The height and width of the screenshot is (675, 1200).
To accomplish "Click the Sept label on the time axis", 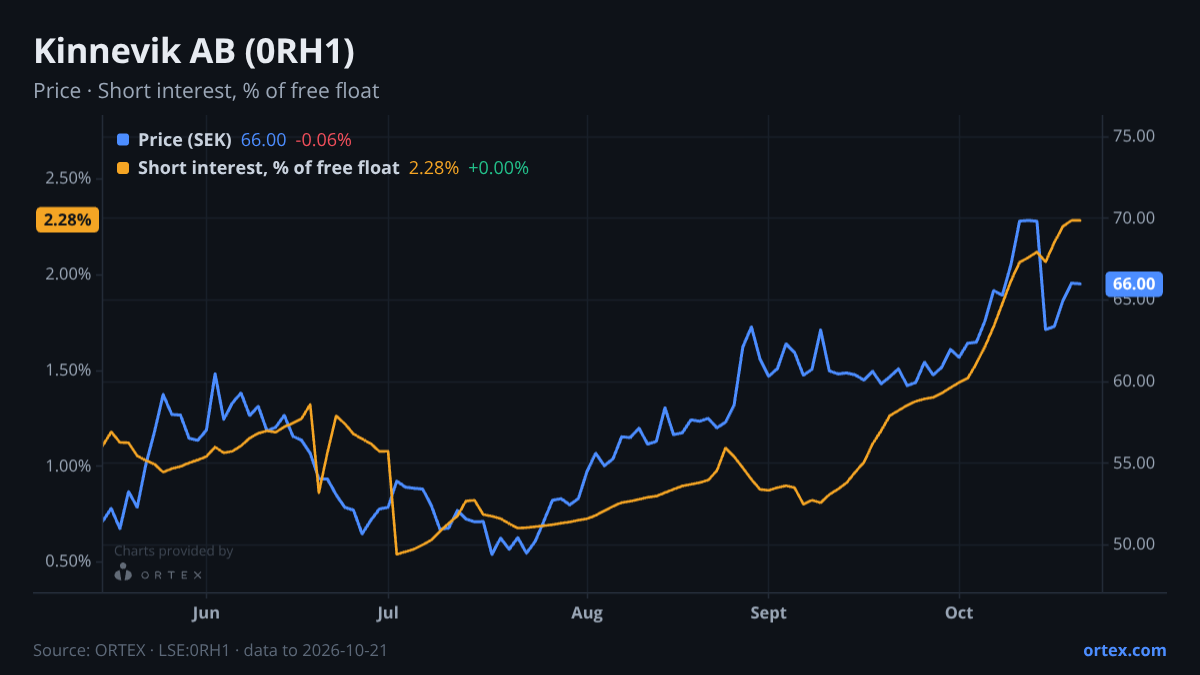I will [769, 613].
